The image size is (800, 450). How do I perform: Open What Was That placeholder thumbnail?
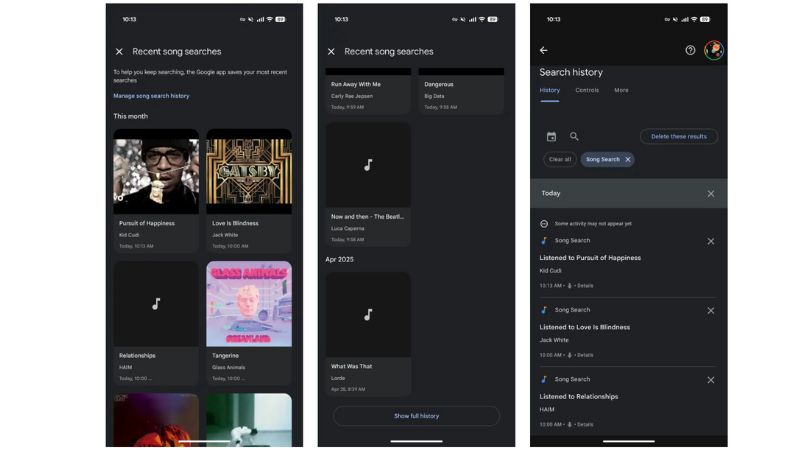(368, 314)
